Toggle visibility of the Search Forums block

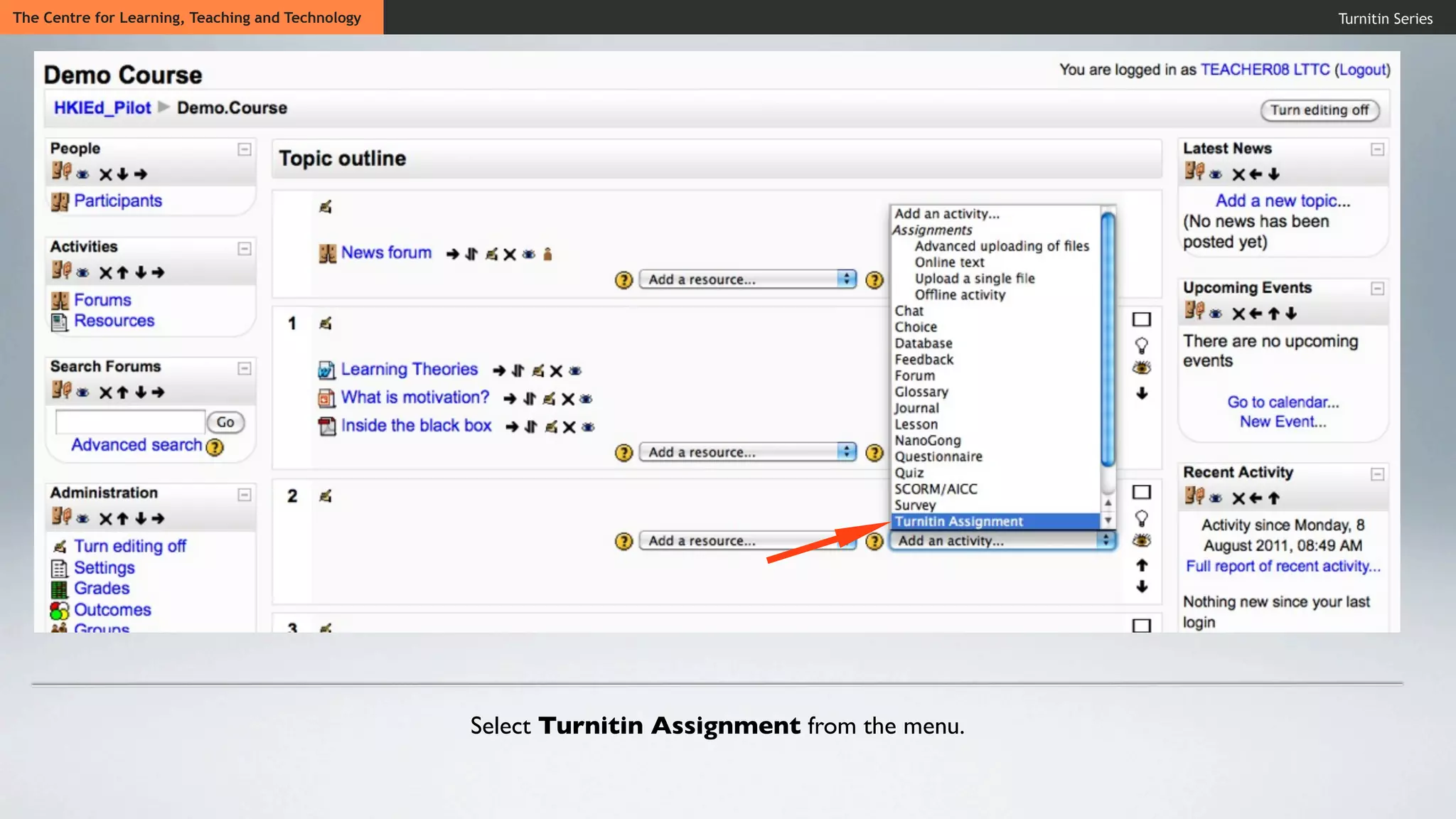[x=83, y=392]
